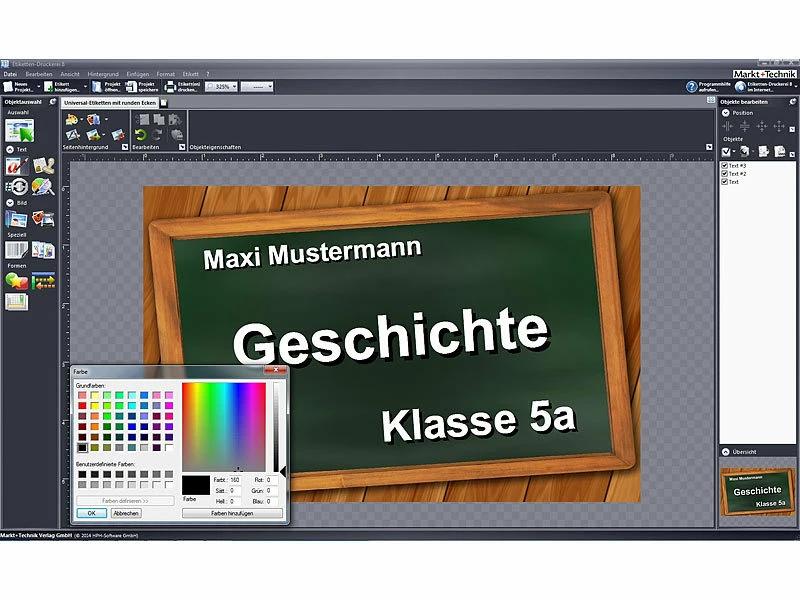Open Programmhilfe via the question mark icon
This screenshot has height=600, width=800.
(x=692, y=87)
